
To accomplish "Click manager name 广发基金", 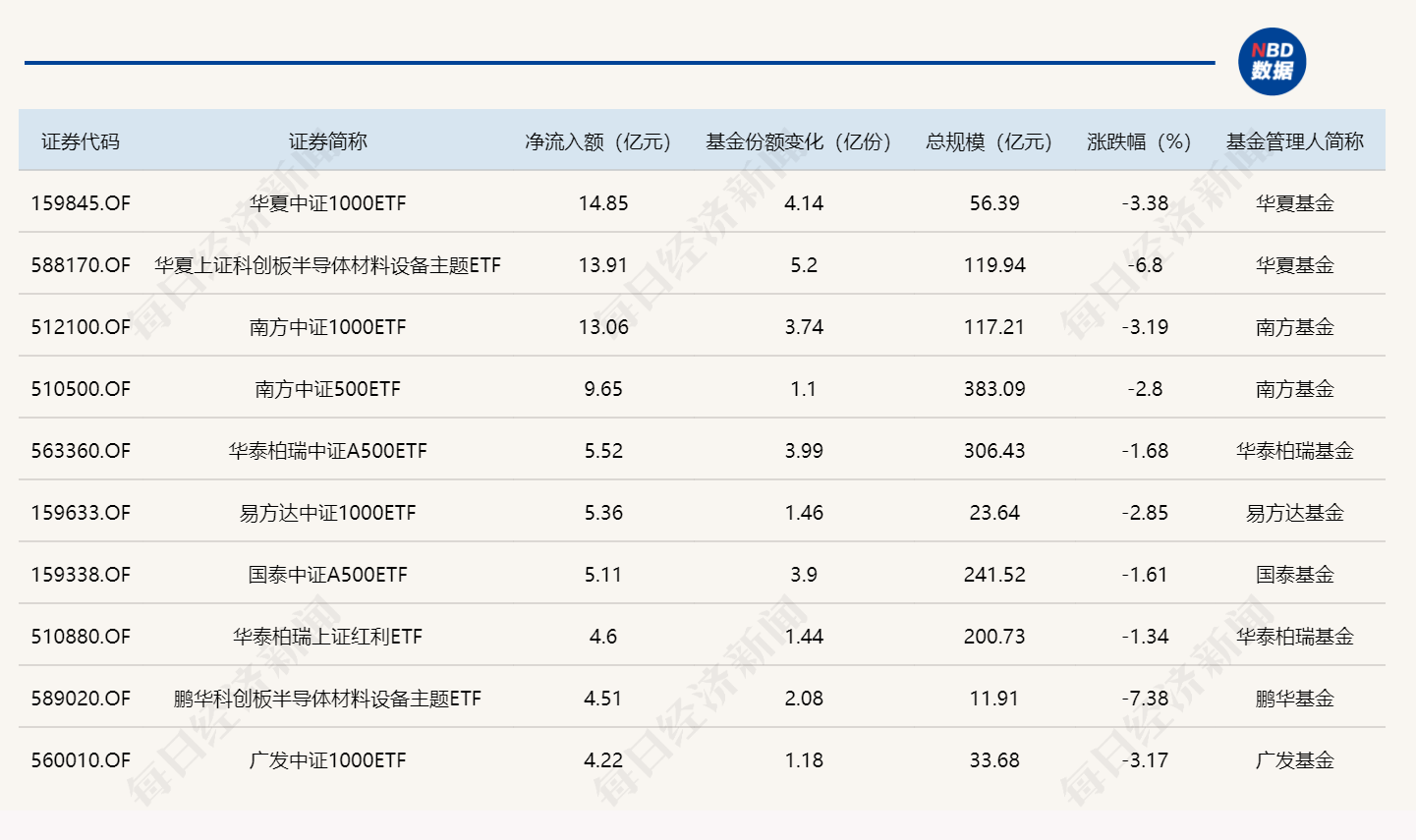I will 1295,760.
